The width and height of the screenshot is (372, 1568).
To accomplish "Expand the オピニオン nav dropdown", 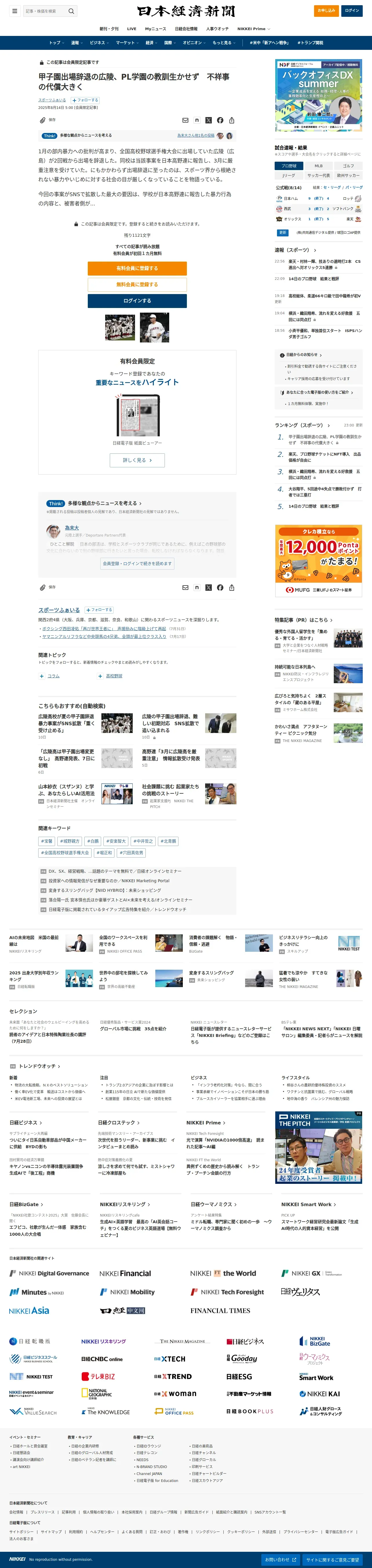I will coord(194,43).
